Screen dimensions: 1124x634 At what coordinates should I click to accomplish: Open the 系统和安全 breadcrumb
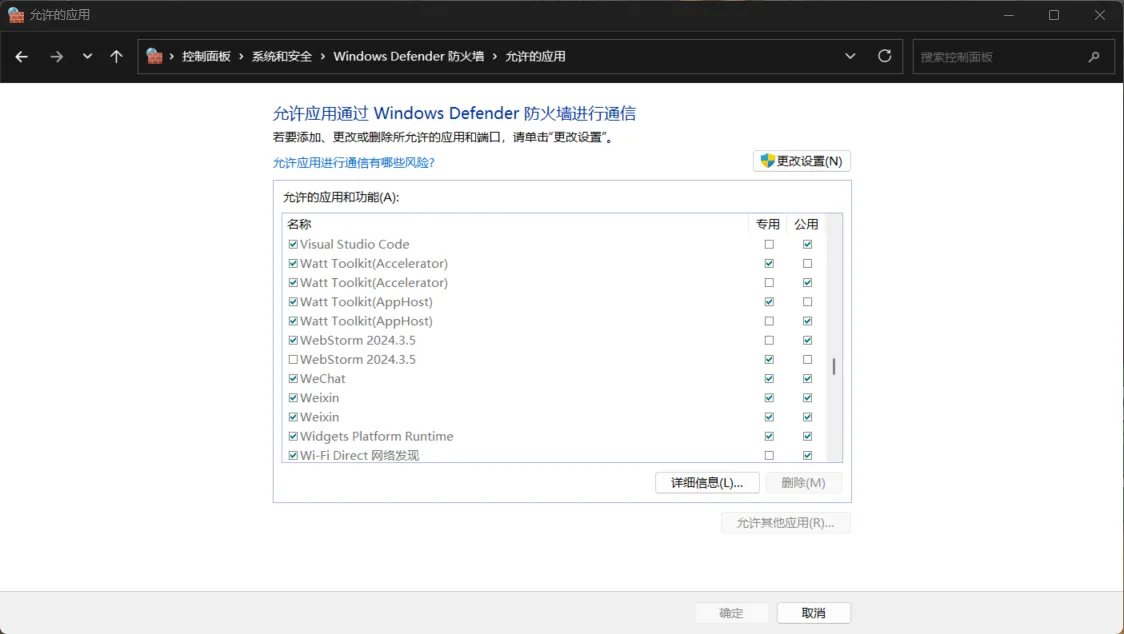click(282, 57)
